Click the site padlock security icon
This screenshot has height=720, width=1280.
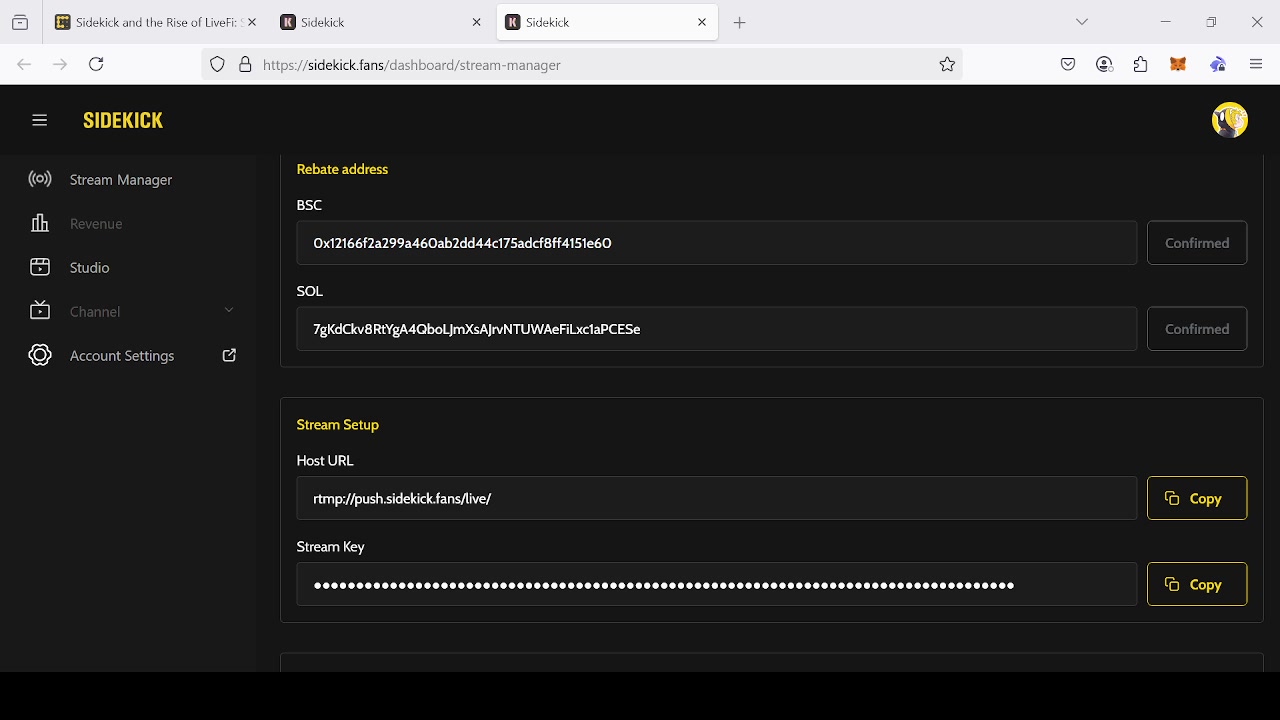point(245,65)
